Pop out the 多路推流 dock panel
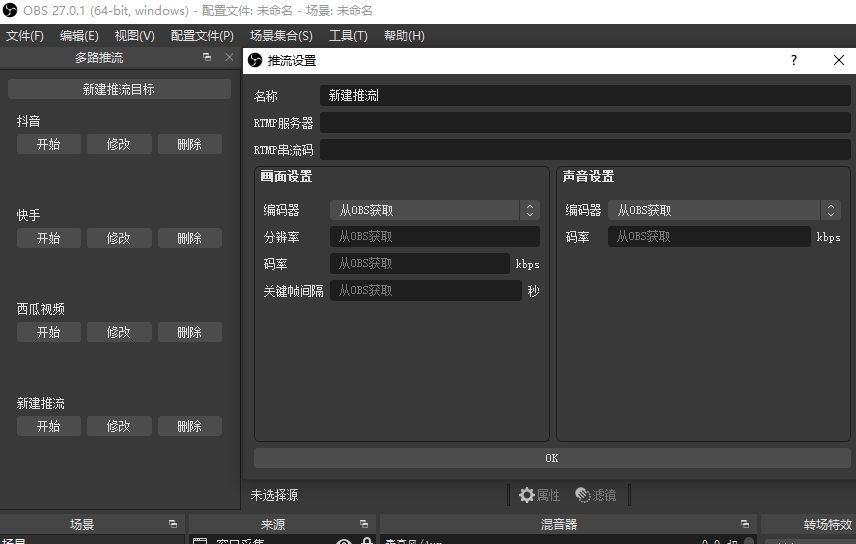Image resolution: width=856 pixels, height=544 pixels. (x=207, y=58)
